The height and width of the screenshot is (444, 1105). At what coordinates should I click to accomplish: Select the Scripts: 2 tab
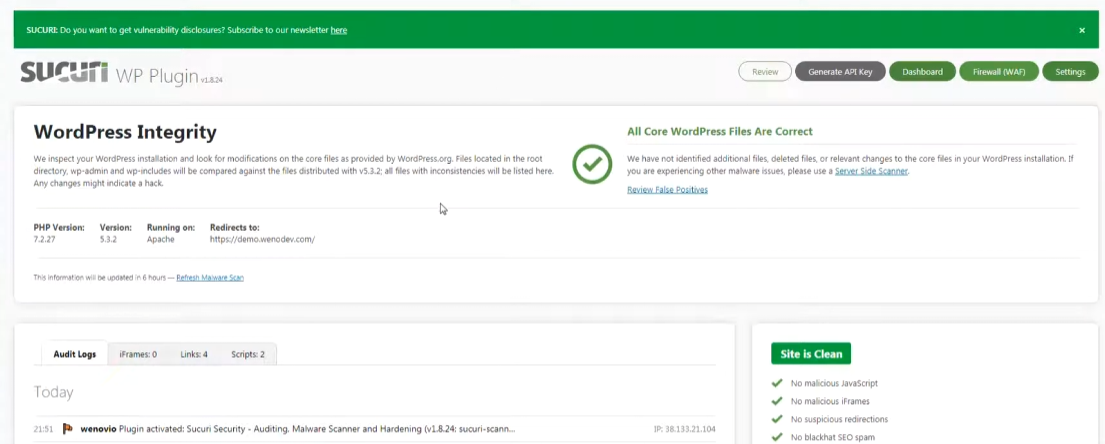(248, 354)
